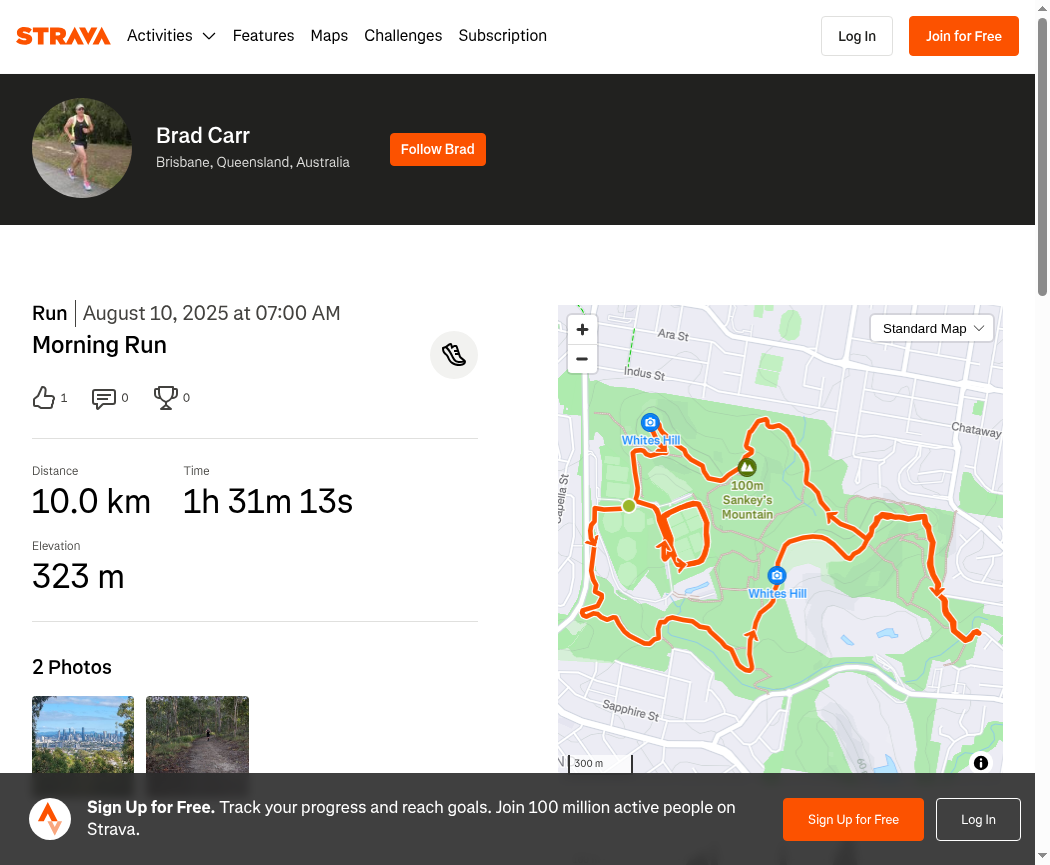Zoom out on the map
Image resolution: width=1050 pixels, height=865 pixels.
click(x=582, y=359)
